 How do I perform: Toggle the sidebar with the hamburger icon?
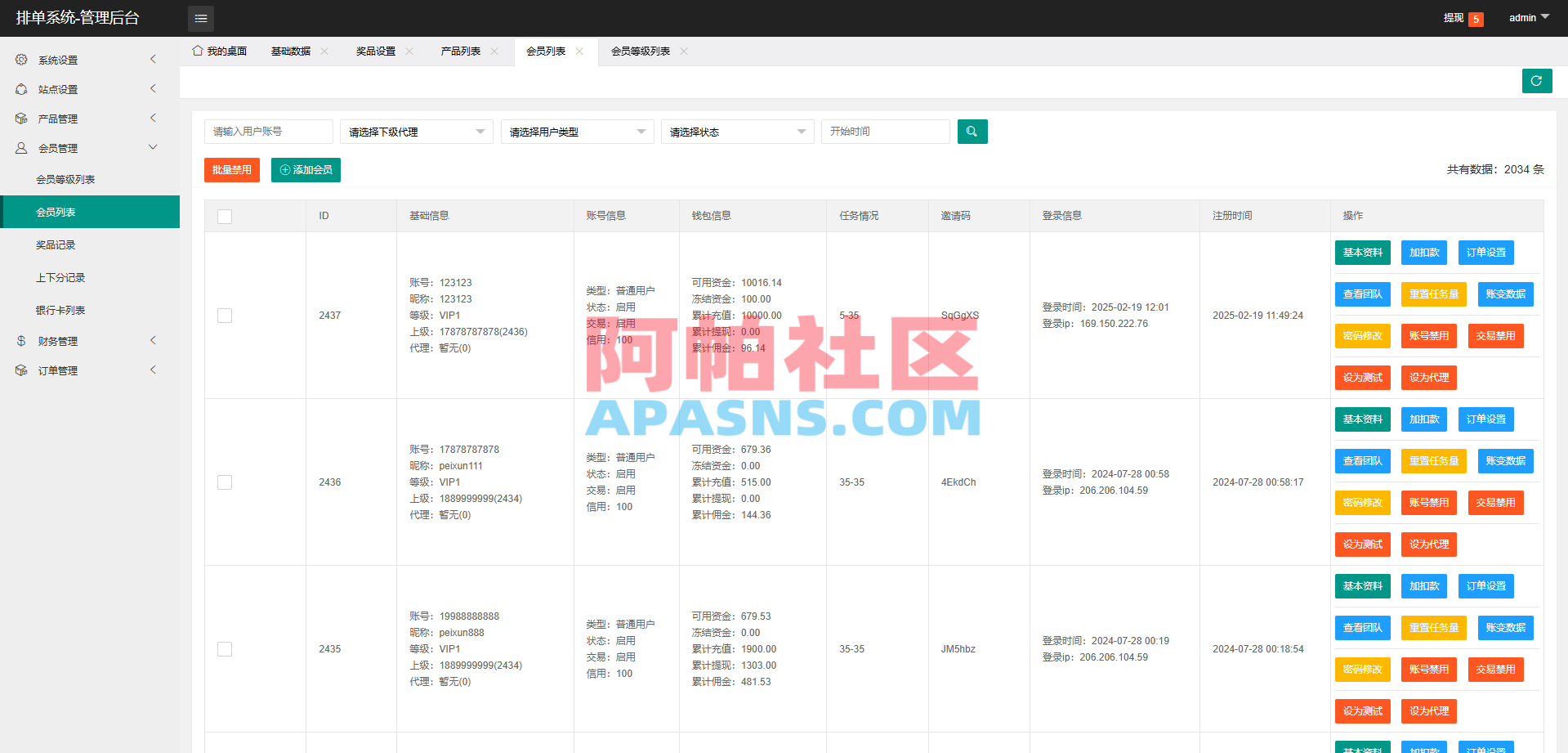(200, 18)
